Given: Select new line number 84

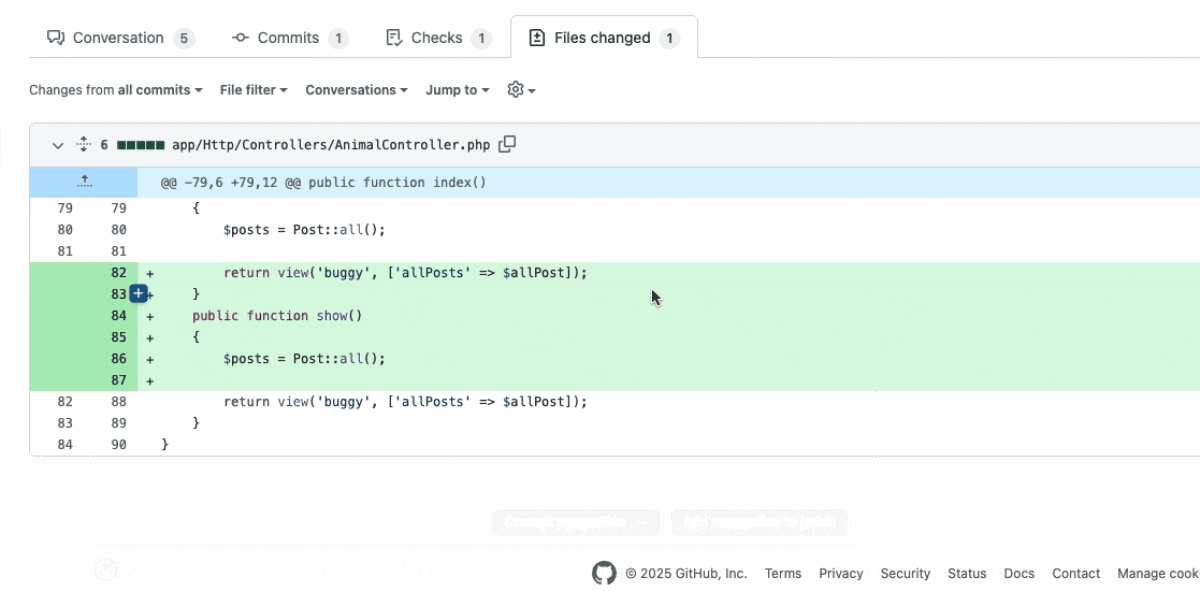Looking at the screenshot, I should [119, 316].
